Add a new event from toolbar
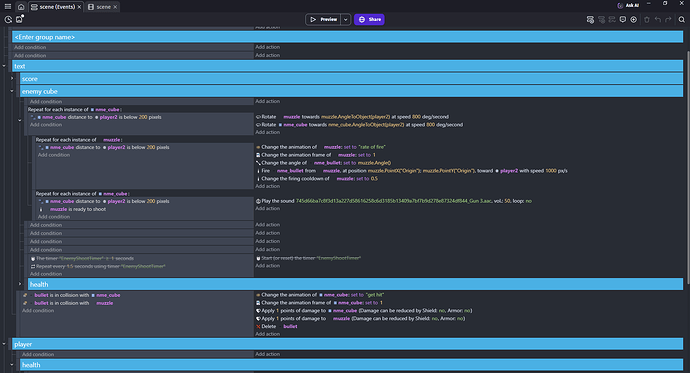 590,19
